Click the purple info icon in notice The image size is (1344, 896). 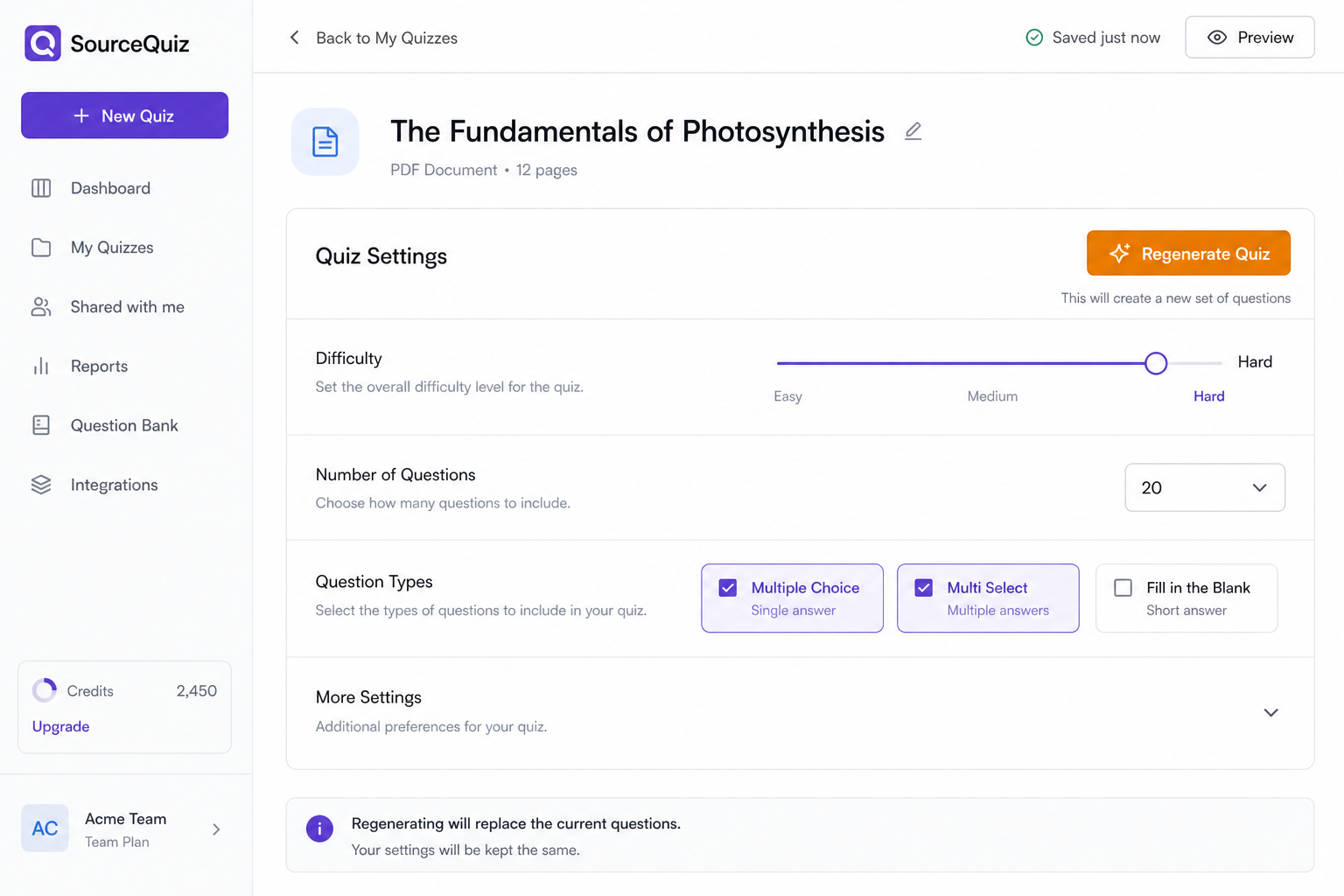coord(319,828)
